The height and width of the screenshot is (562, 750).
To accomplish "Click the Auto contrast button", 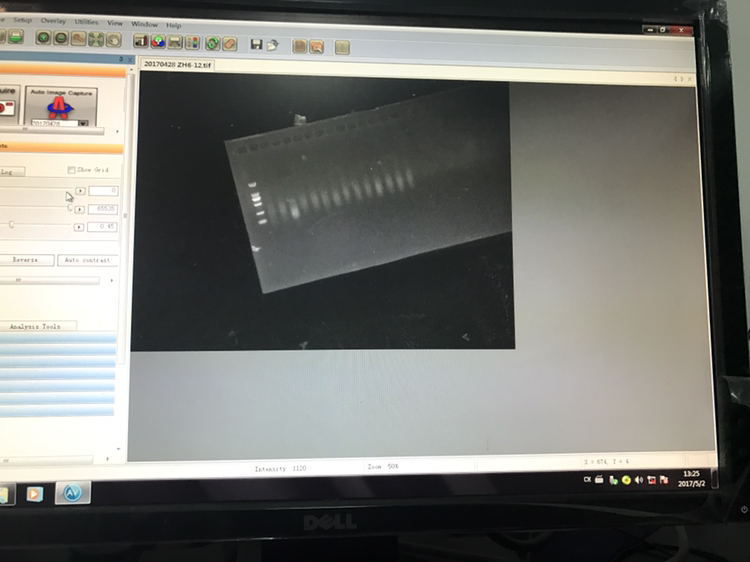I will [87, 260].
